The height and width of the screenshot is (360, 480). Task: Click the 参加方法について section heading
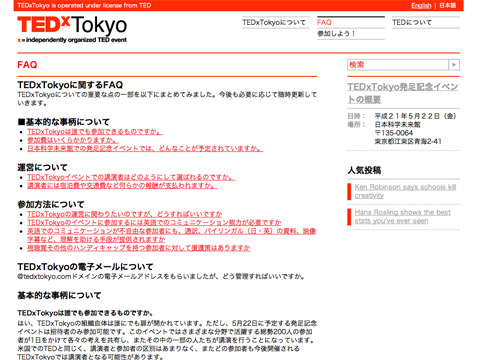point(51,204)
